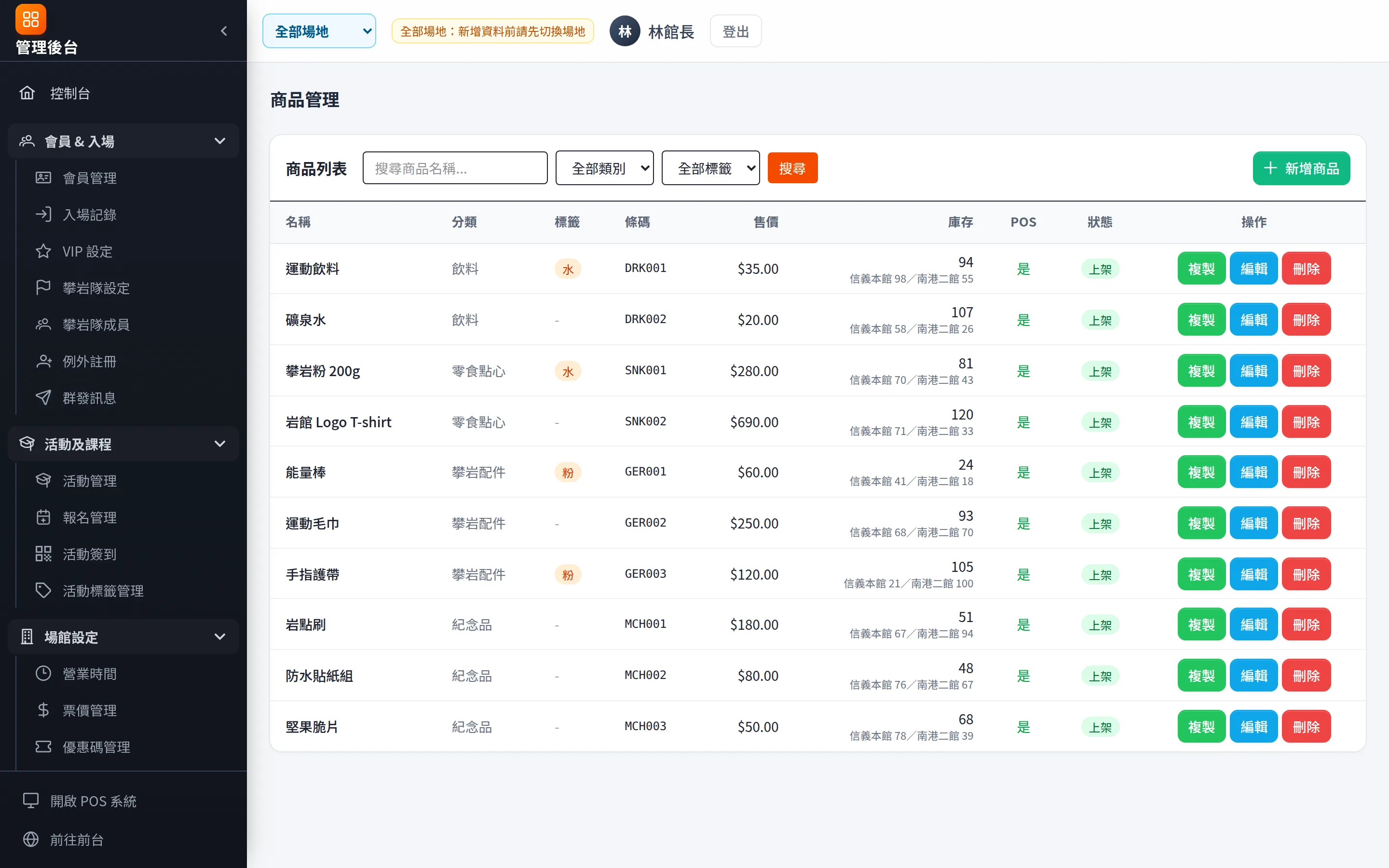The width and height of the screenshot is (1389, 868).
Task: Click barcode MCH001 cell
Action: tap(645, 624)
